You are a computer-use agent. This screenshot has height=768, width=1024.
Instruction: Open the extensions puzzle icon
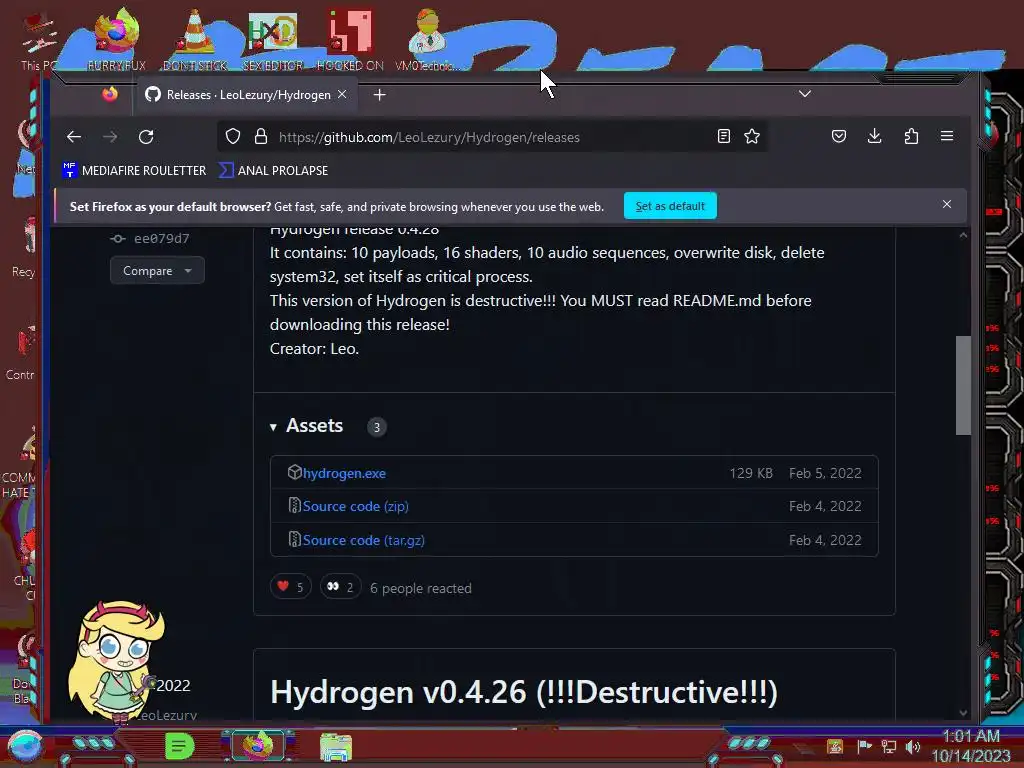(911, 136)
